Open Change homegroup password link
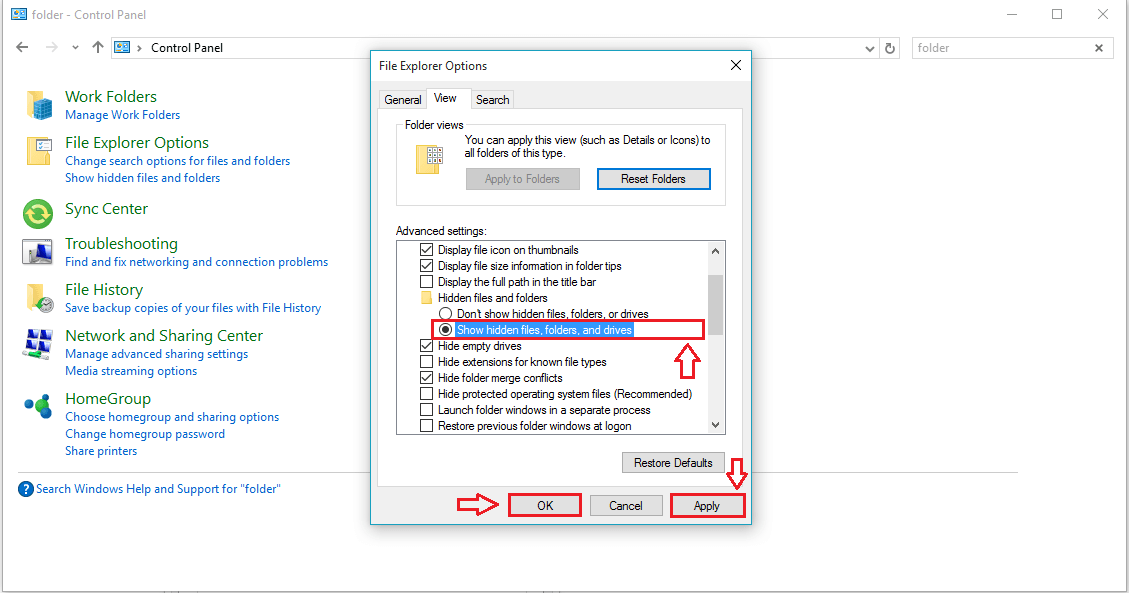The height and width of the screenshot is (593, 1129). (x=145, y=434)
